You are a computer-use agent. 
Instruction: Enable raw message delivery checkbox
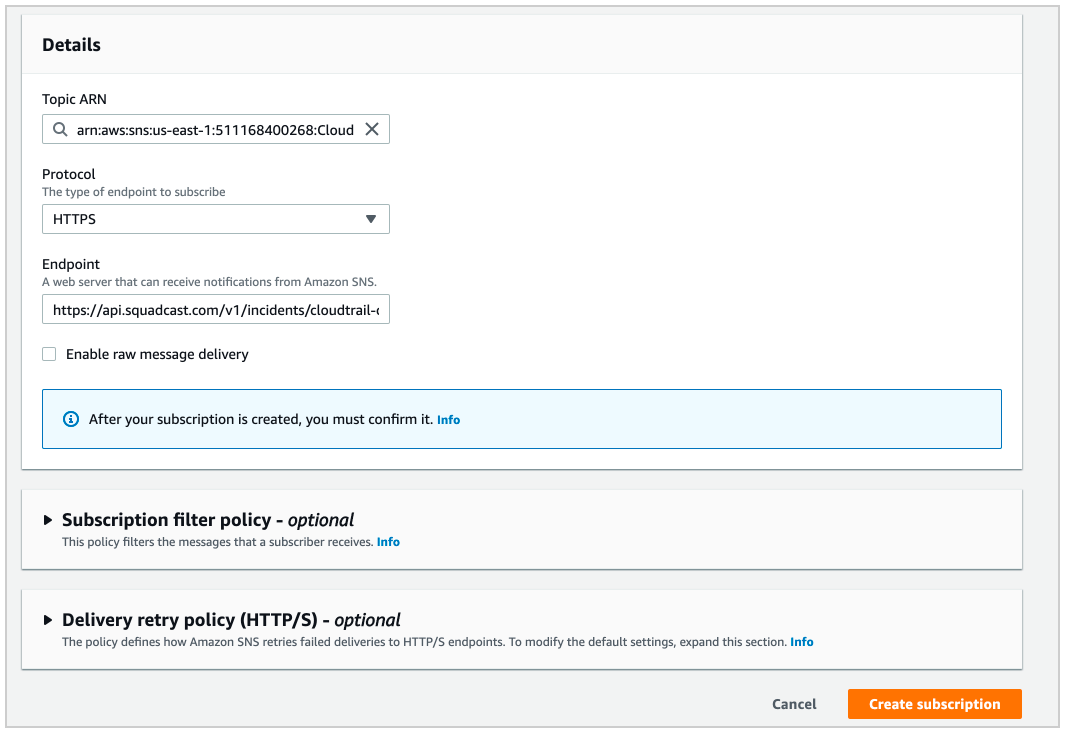click(49, 354)
